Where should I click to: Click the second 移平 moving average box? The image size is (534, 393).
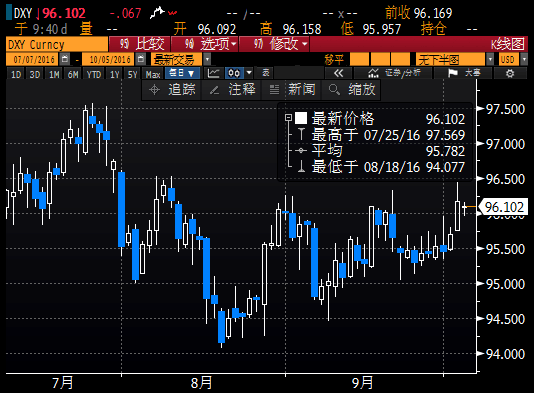380,59
